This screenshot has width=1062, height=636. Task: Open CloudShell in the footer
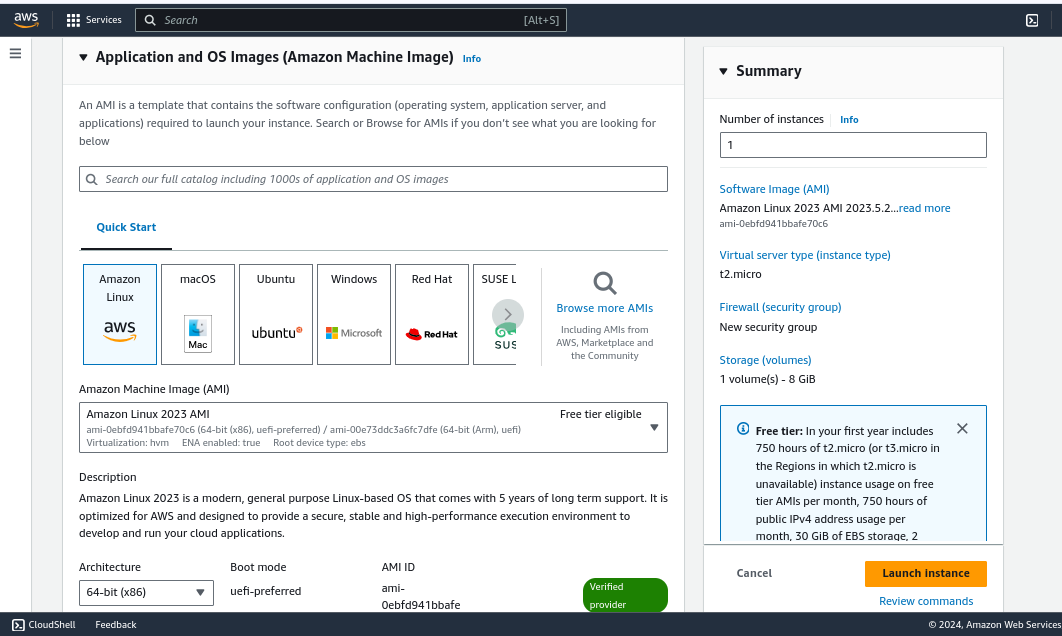[x=44, y=624]
